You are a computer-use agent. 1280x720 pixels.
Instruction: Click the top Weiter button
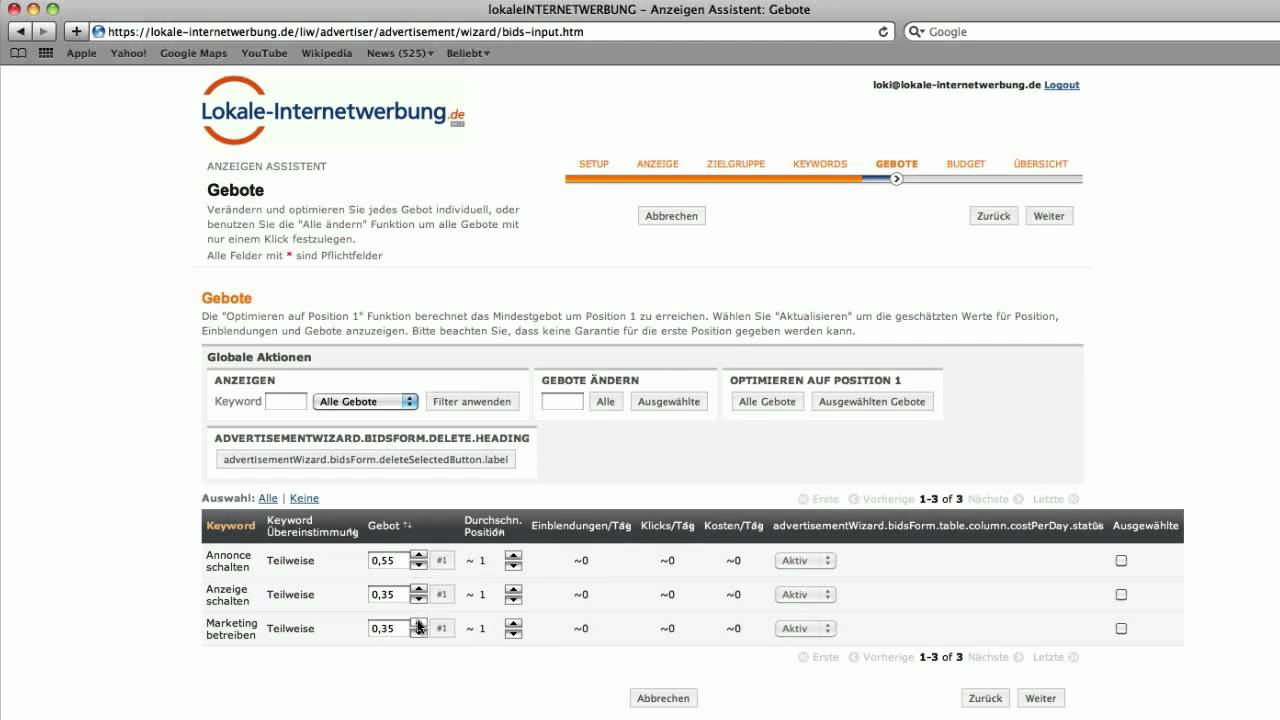(1049, 216)
